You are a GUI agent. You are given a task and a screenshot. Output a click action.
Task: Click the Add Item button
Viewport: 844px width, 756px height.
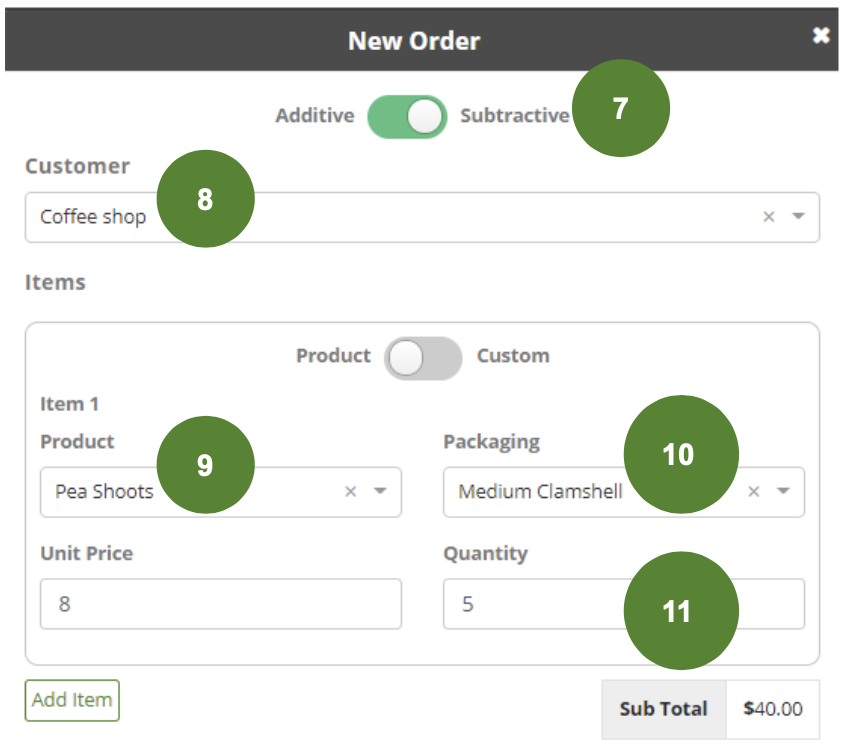(x=72, y=700)
